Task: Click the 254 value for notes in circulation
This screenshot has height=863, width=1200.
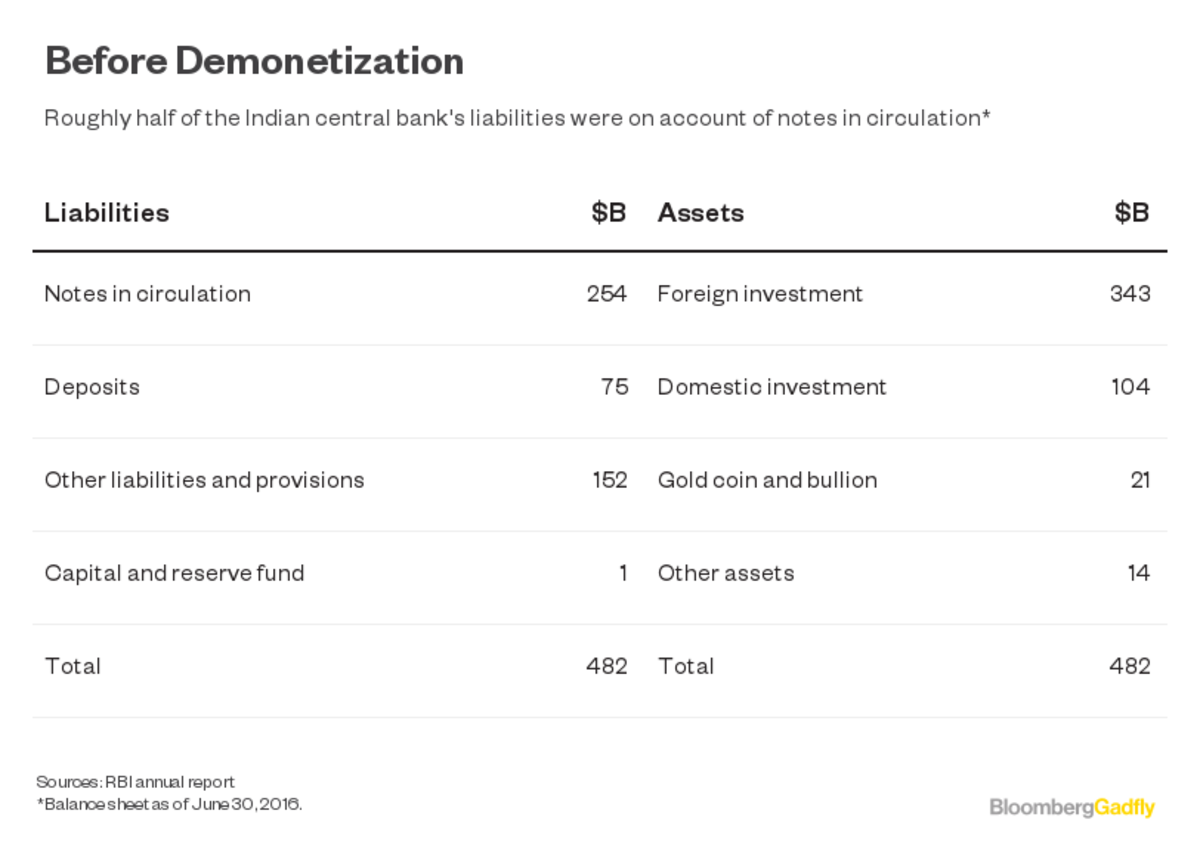Action: coord(607,294)
